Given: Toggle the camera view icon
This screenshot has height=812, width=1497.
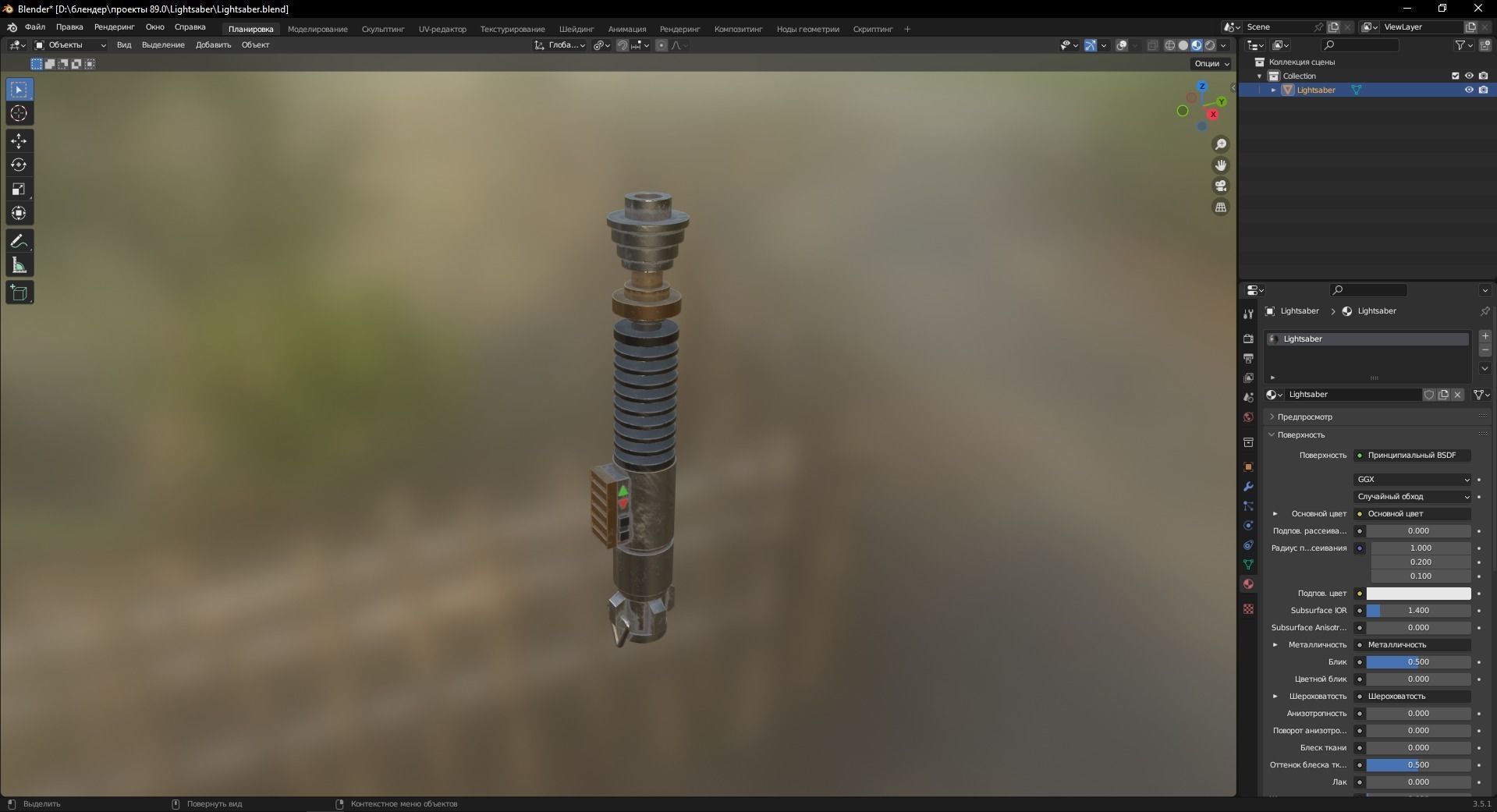Looking at the screenshot, I should click(x=1221, y=186).
